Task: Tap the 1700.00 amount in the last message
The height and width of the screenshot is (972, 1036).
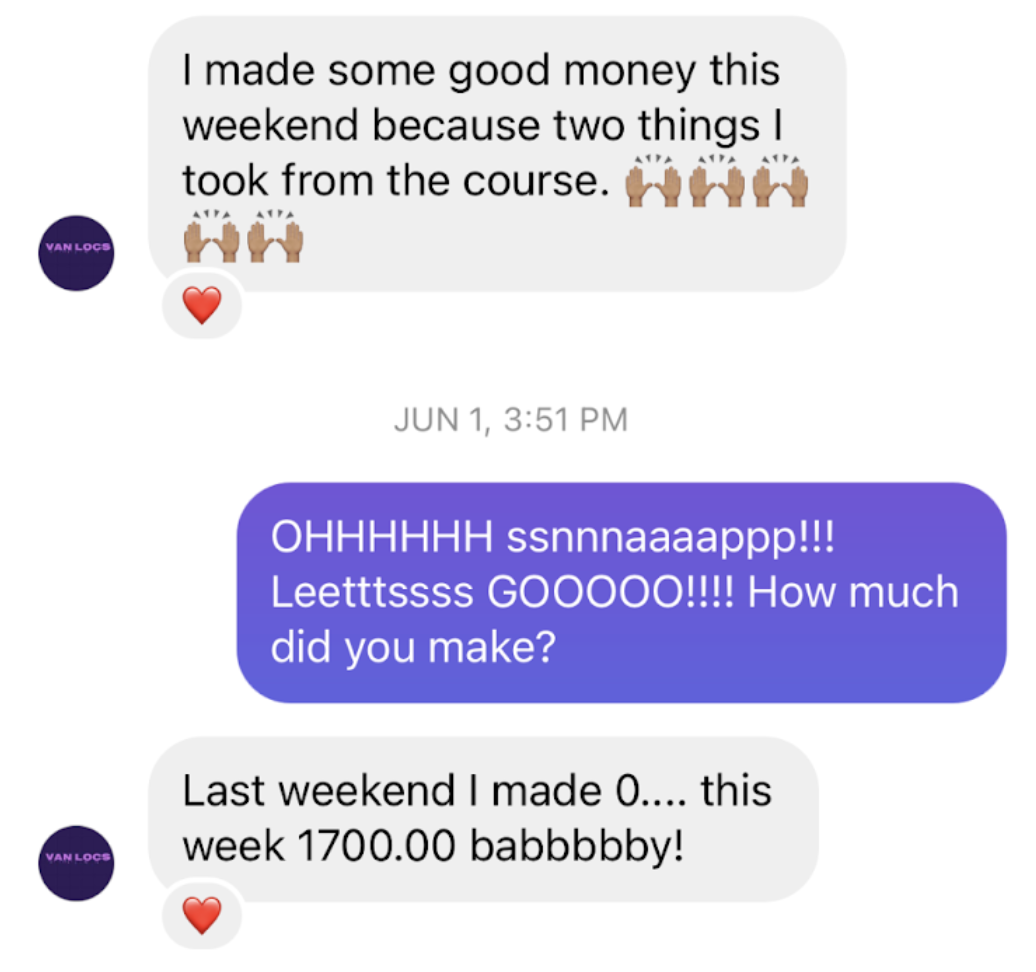Action: pyautogui.click(x=377, y=845)
